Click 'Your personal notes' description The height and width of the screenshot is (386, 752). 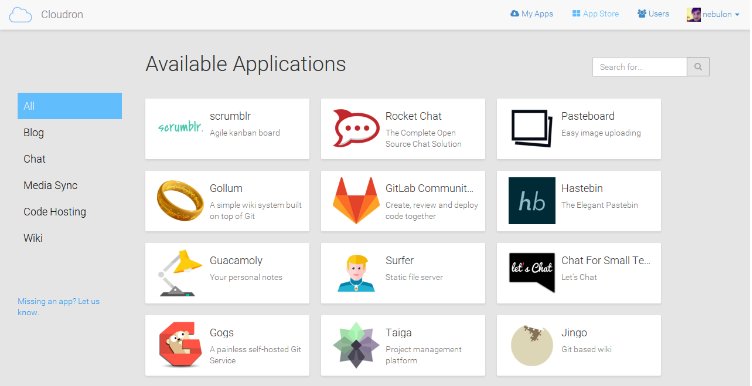click(246, 277)
